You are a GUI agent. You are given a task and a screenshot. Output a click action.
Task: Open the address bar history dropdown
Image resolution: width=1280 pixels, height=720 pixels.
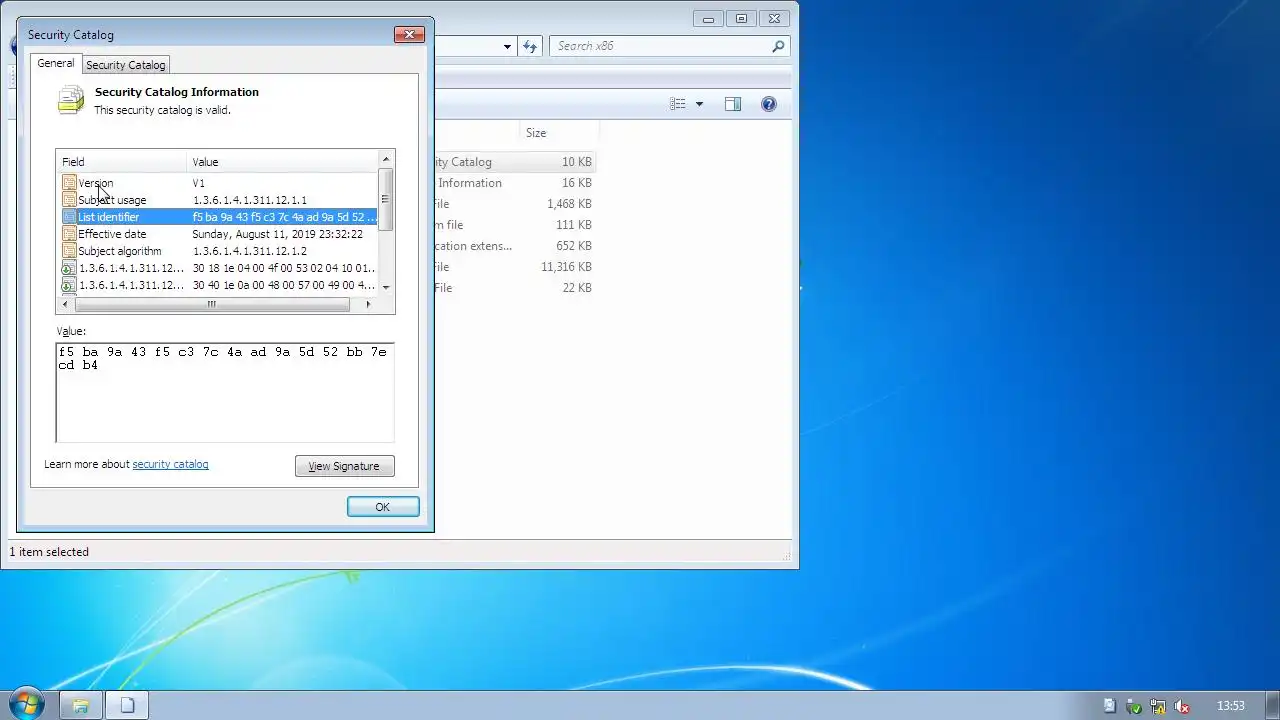point(507,46)
